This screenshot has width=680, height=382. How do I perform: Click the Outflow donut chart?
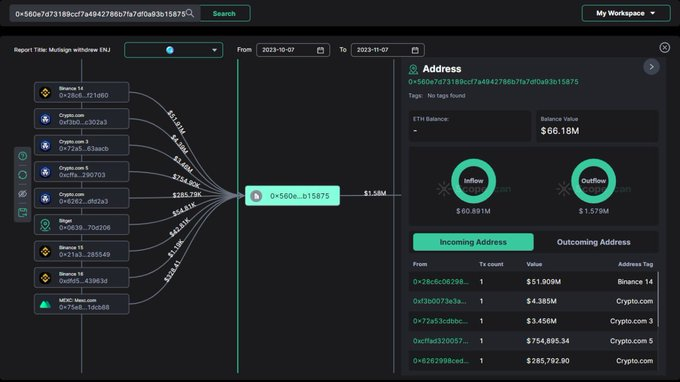593,181
